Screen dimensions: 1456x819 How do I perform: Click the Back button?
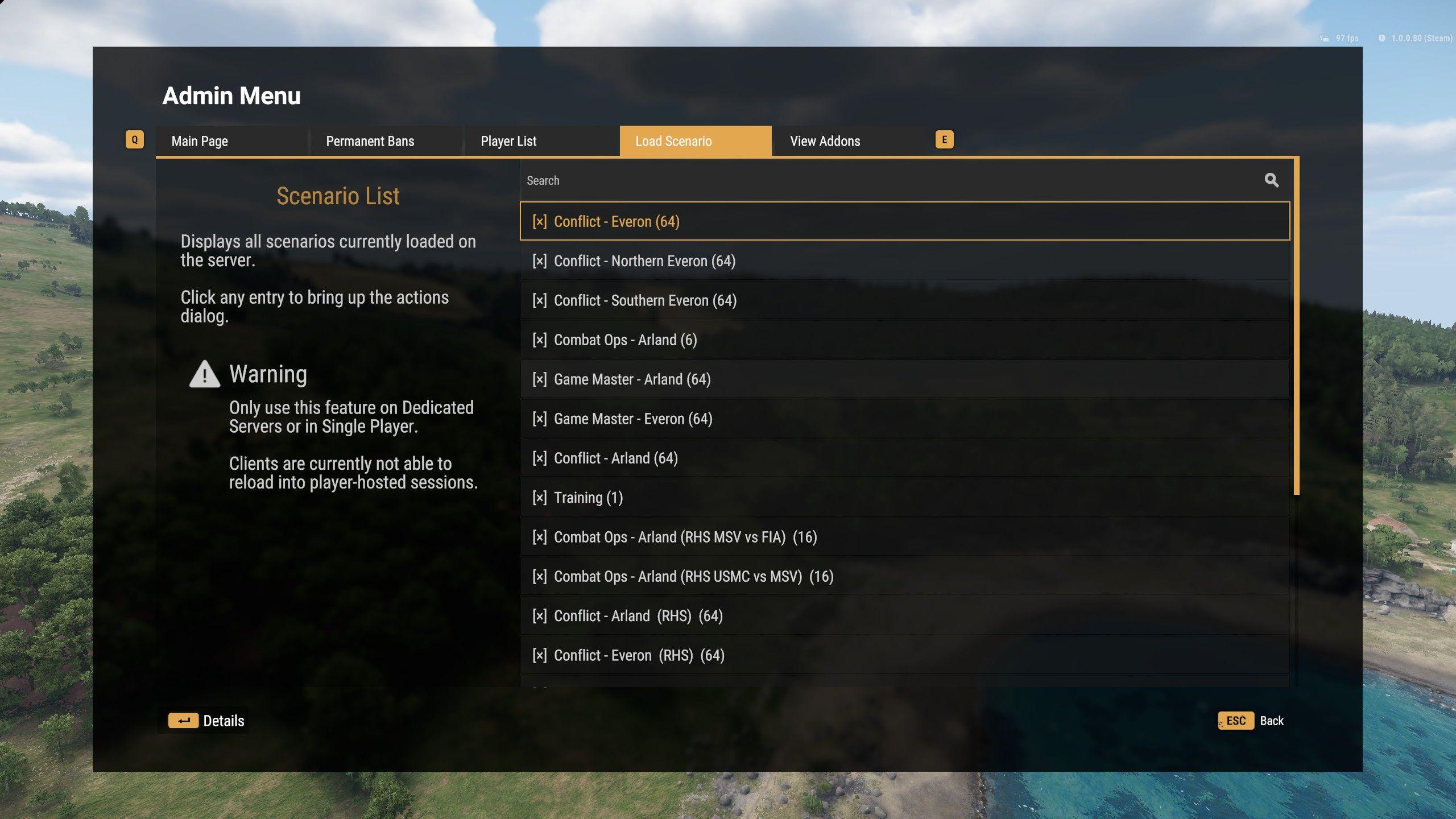(1271, 720)
